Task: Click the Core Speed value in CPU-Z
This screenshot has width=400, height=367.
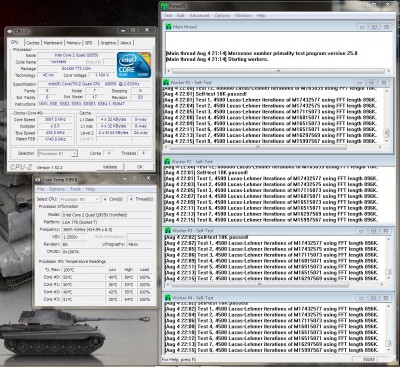Action: click(x=54, y=120)
